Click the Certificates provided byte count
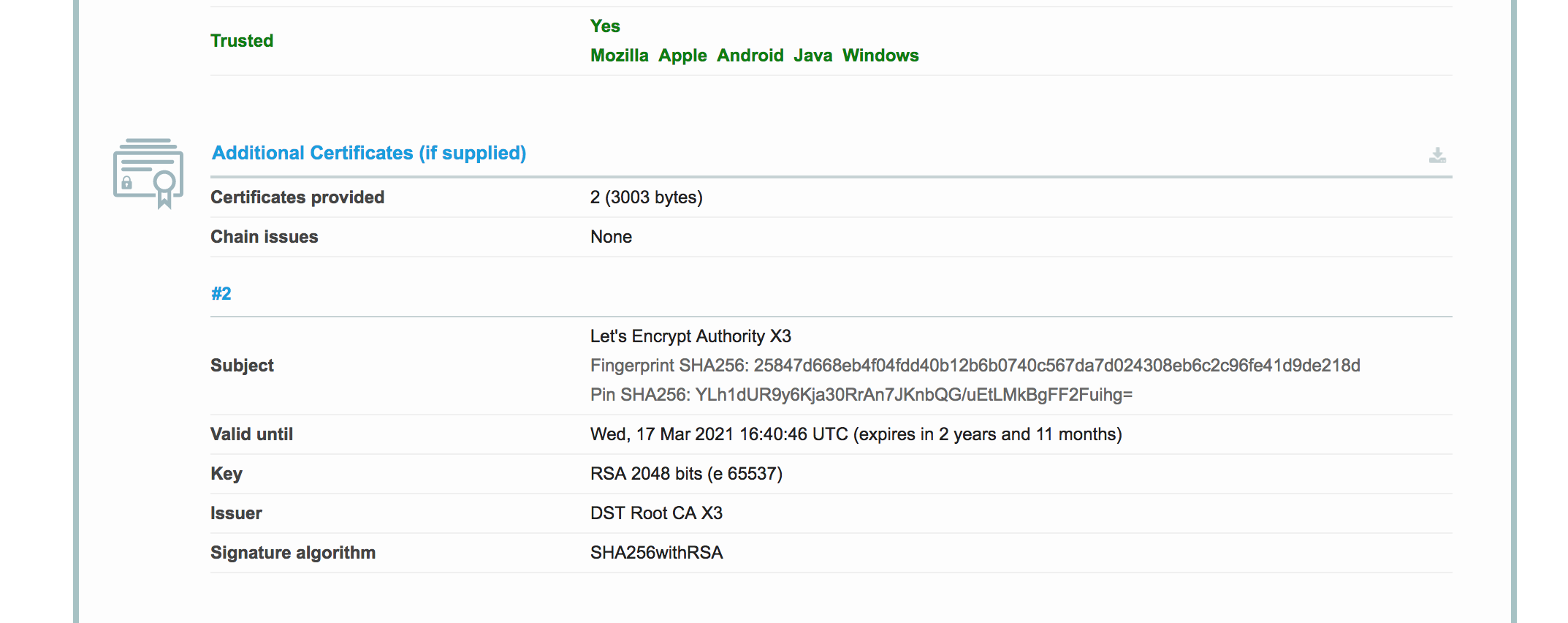 point(646,197)
